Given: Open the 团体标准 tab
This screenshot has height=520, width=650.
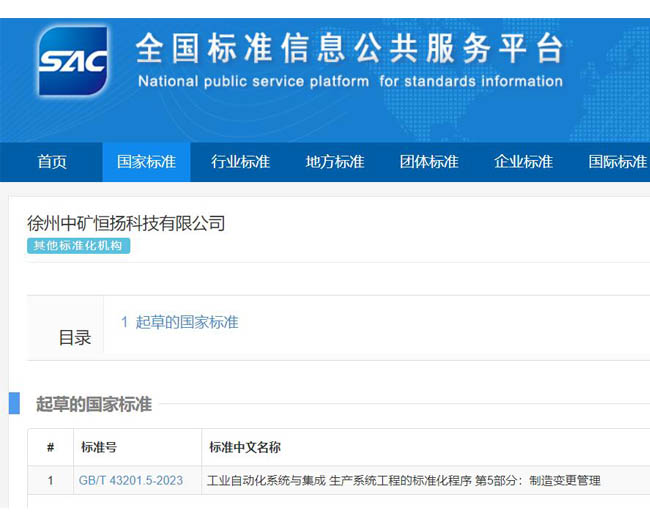Looking at the screenshot, I should point(429,162).
